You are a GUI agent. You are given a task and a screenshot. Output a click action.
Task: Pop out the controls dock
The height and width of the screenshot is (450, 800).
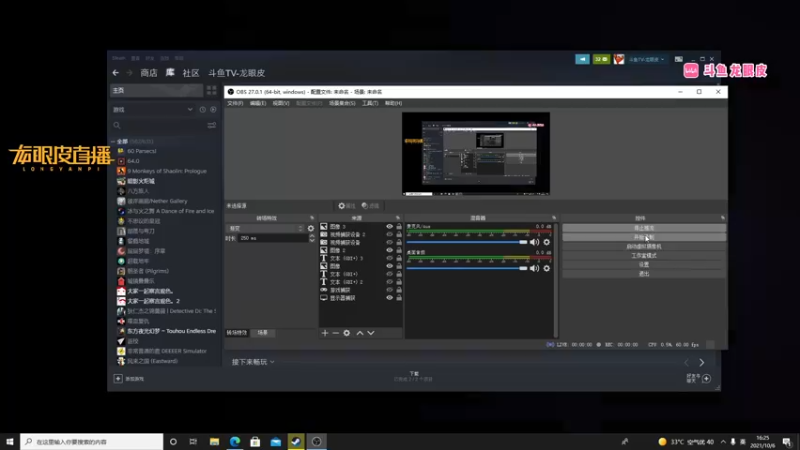[722, 218]
